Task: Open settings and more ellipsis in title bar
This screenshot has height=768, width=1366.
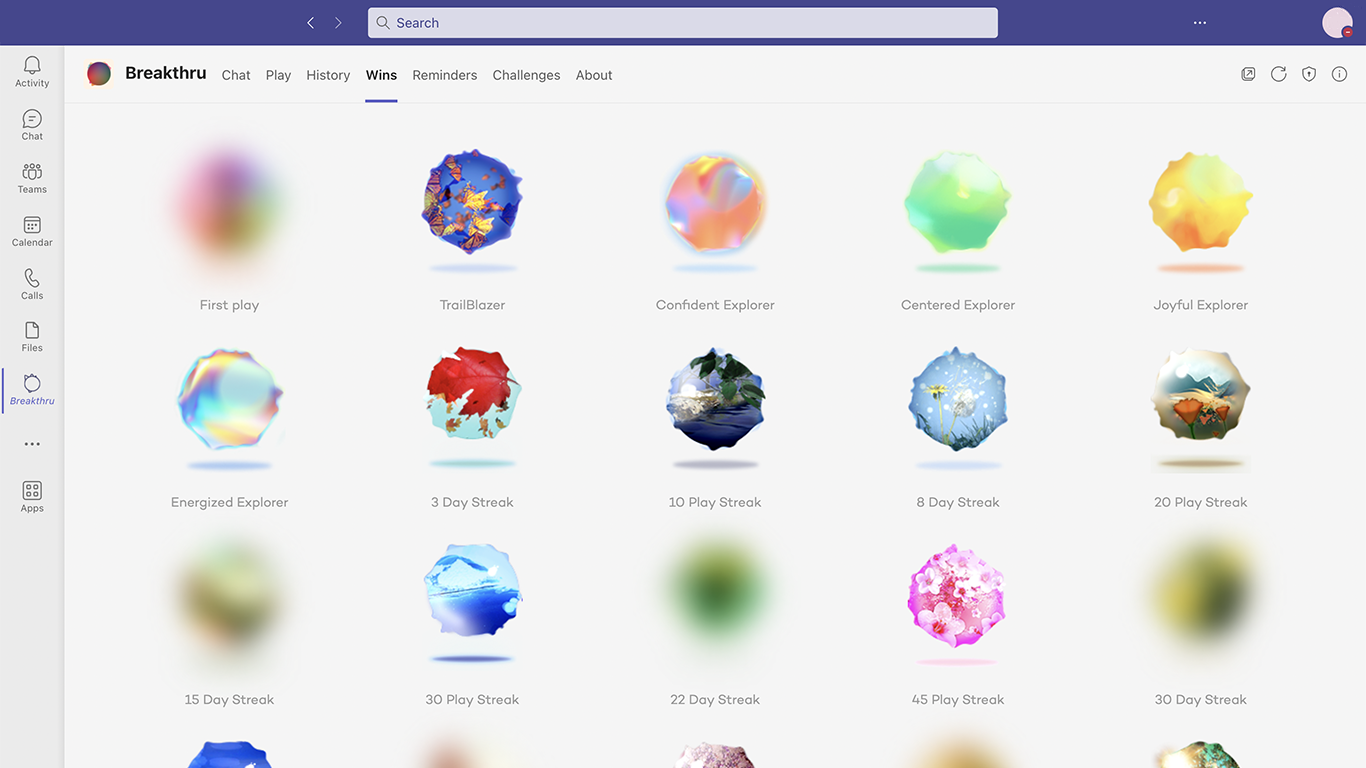Action: 1200,23
